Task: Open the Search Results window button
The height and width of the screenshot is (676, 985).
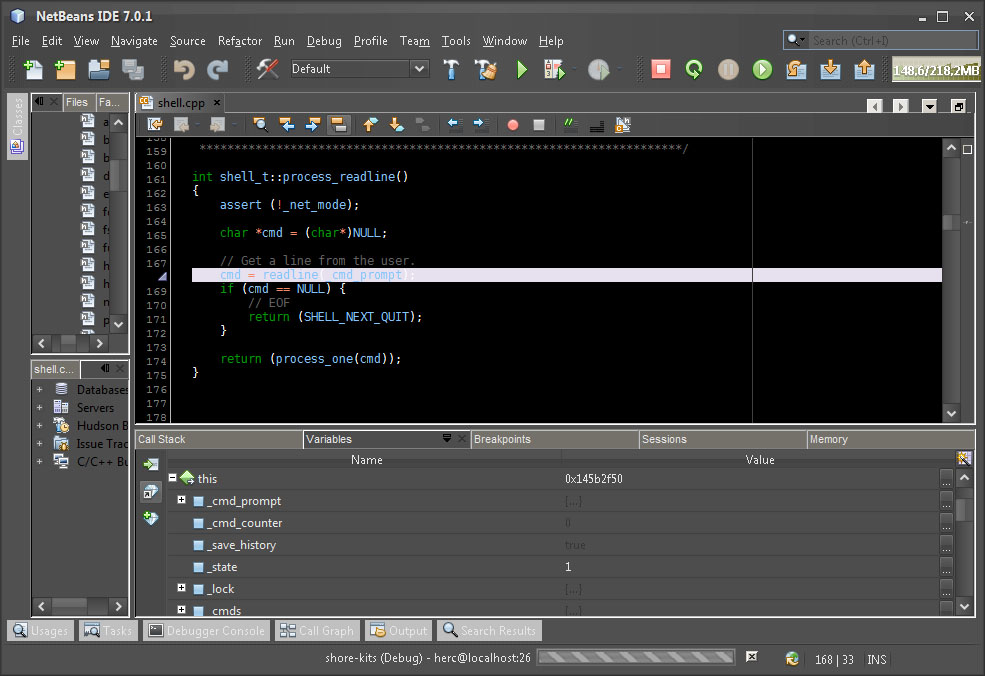Action: (x=489, y=630)
